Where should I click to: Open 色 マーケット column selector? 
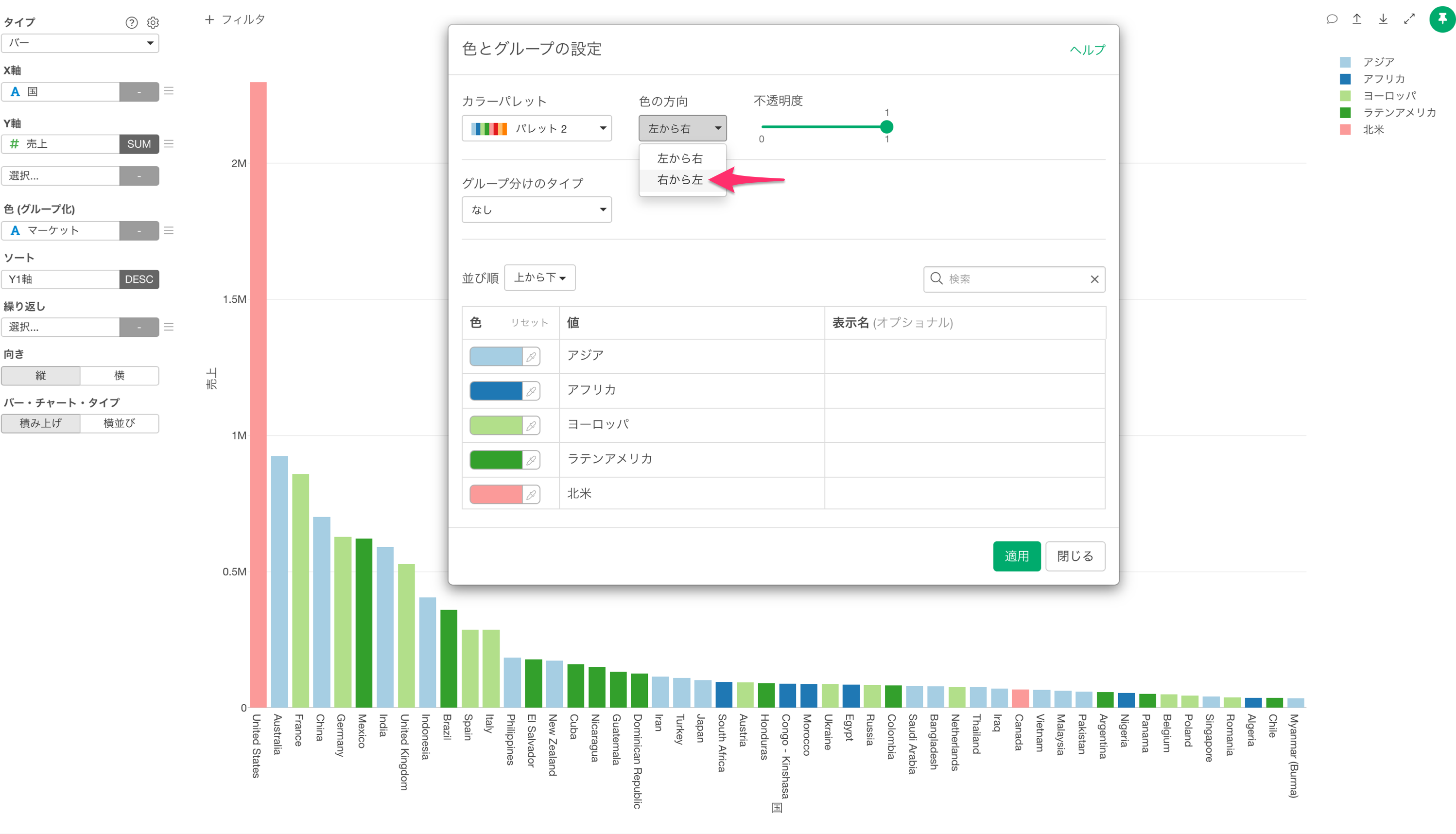tap(61, 231)
